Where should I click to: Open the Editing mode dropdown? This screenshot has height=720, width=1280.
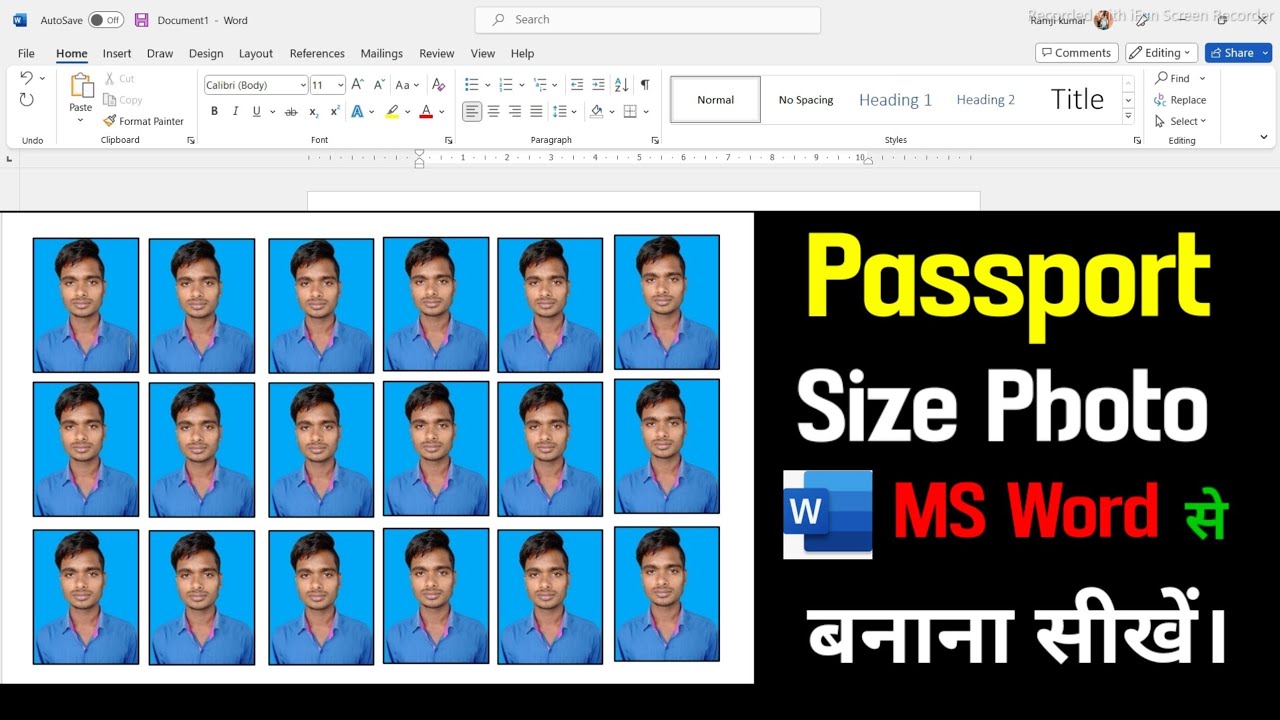click(1161, 53)
